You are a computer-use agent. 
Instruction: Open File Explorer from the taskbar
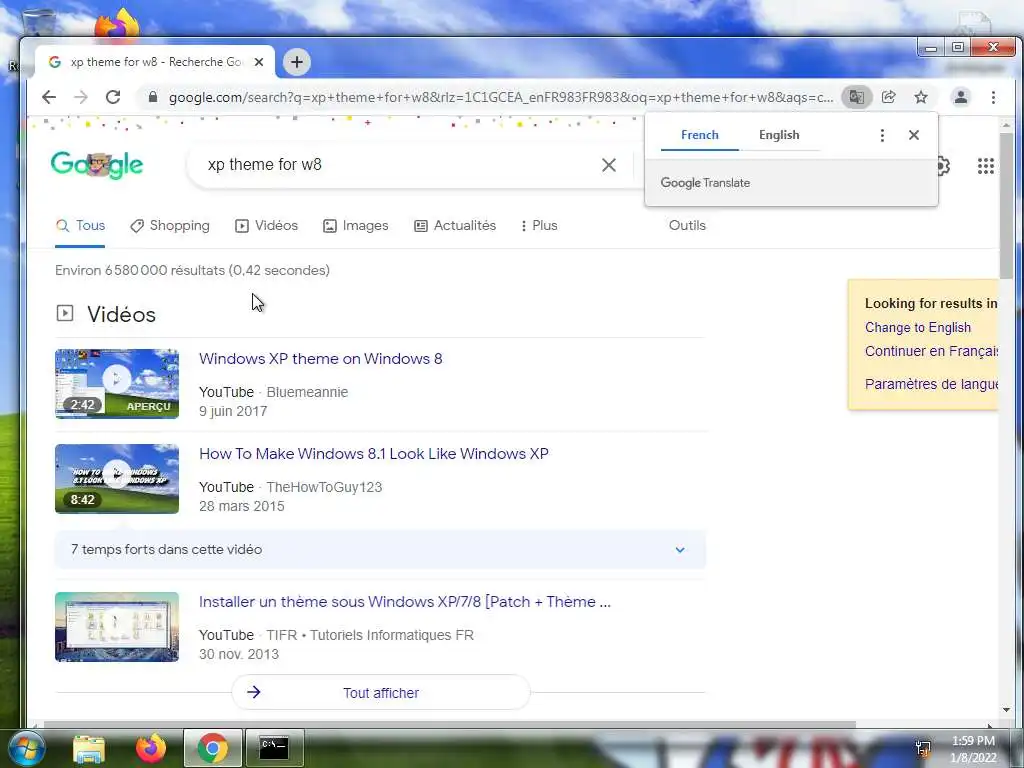pos(89,748)
